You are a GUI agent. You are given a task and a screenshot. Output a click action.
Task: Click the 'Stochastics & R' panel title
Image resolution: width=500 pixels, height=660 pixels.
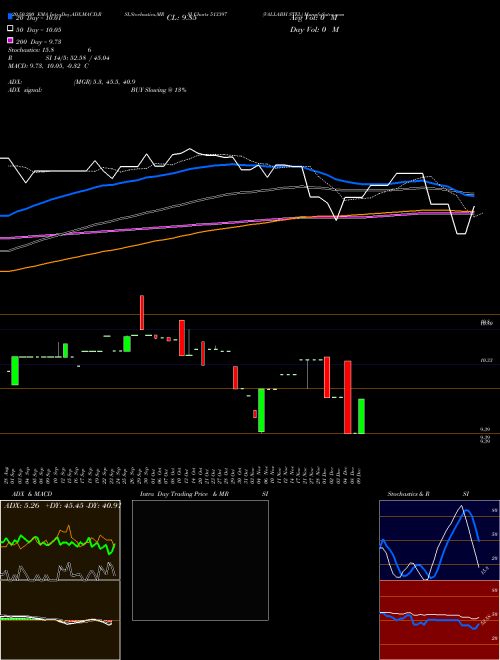pos(408,494)
